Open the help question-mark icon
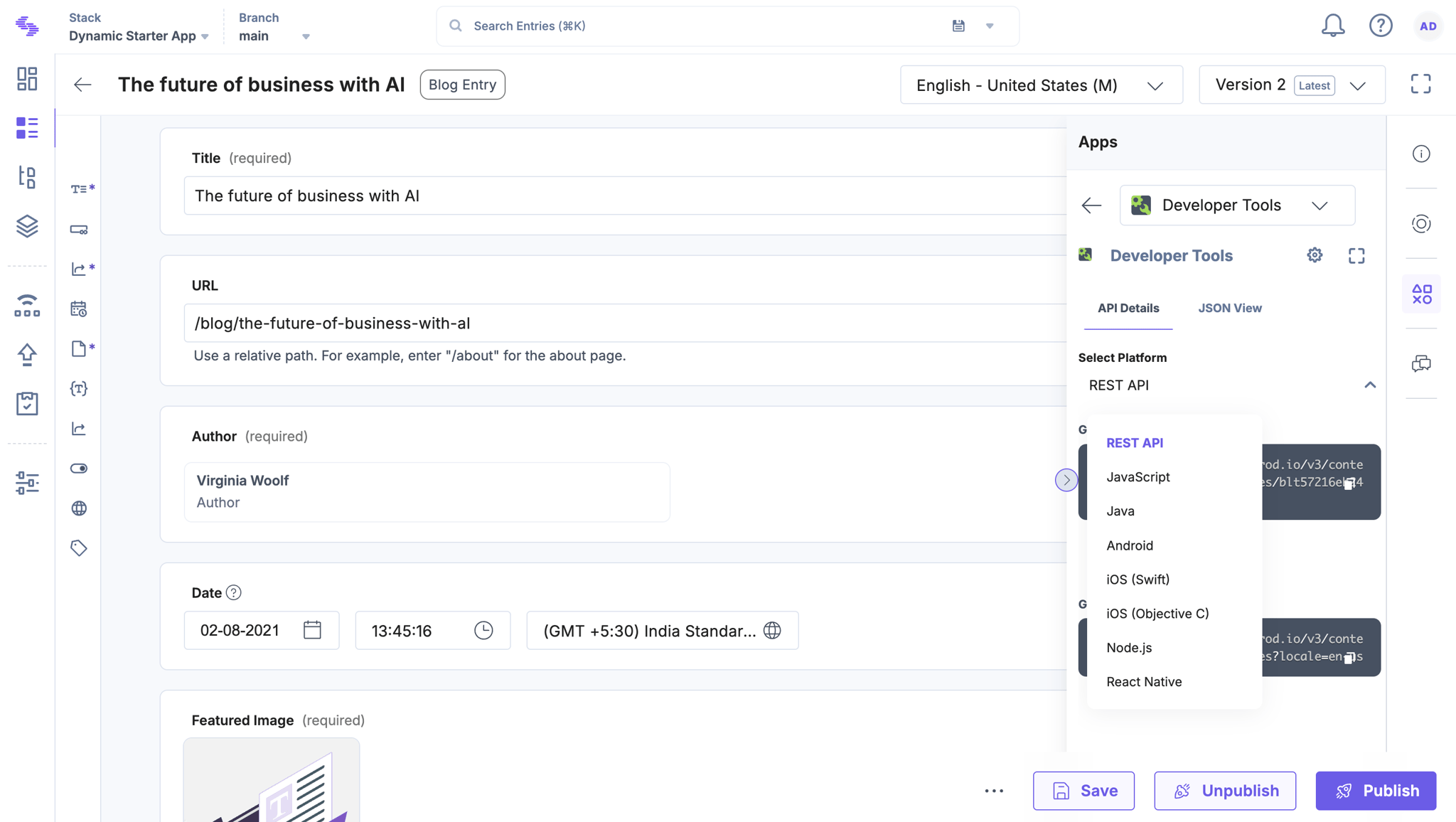This screenshot has width=1456, height=822. point(1381,26)
